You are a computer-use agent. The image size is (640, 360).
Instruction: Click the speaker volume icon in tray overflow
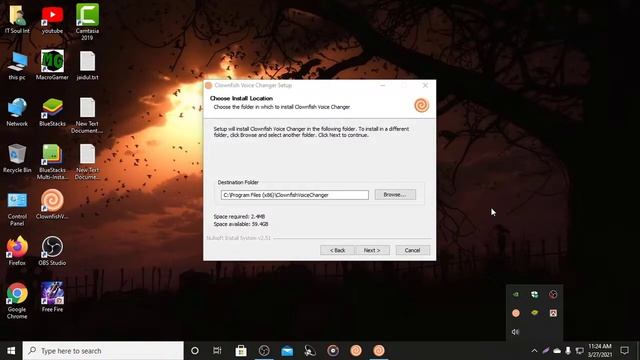516,332
